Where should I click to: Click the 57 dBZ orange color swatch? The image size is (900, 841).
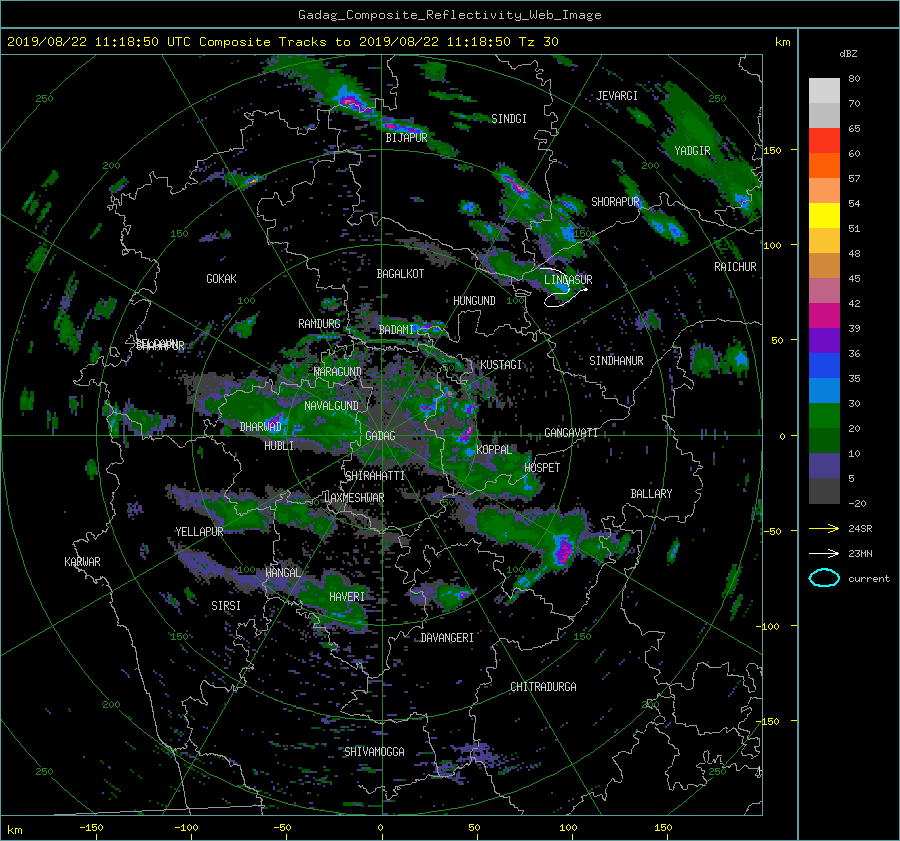824,165
